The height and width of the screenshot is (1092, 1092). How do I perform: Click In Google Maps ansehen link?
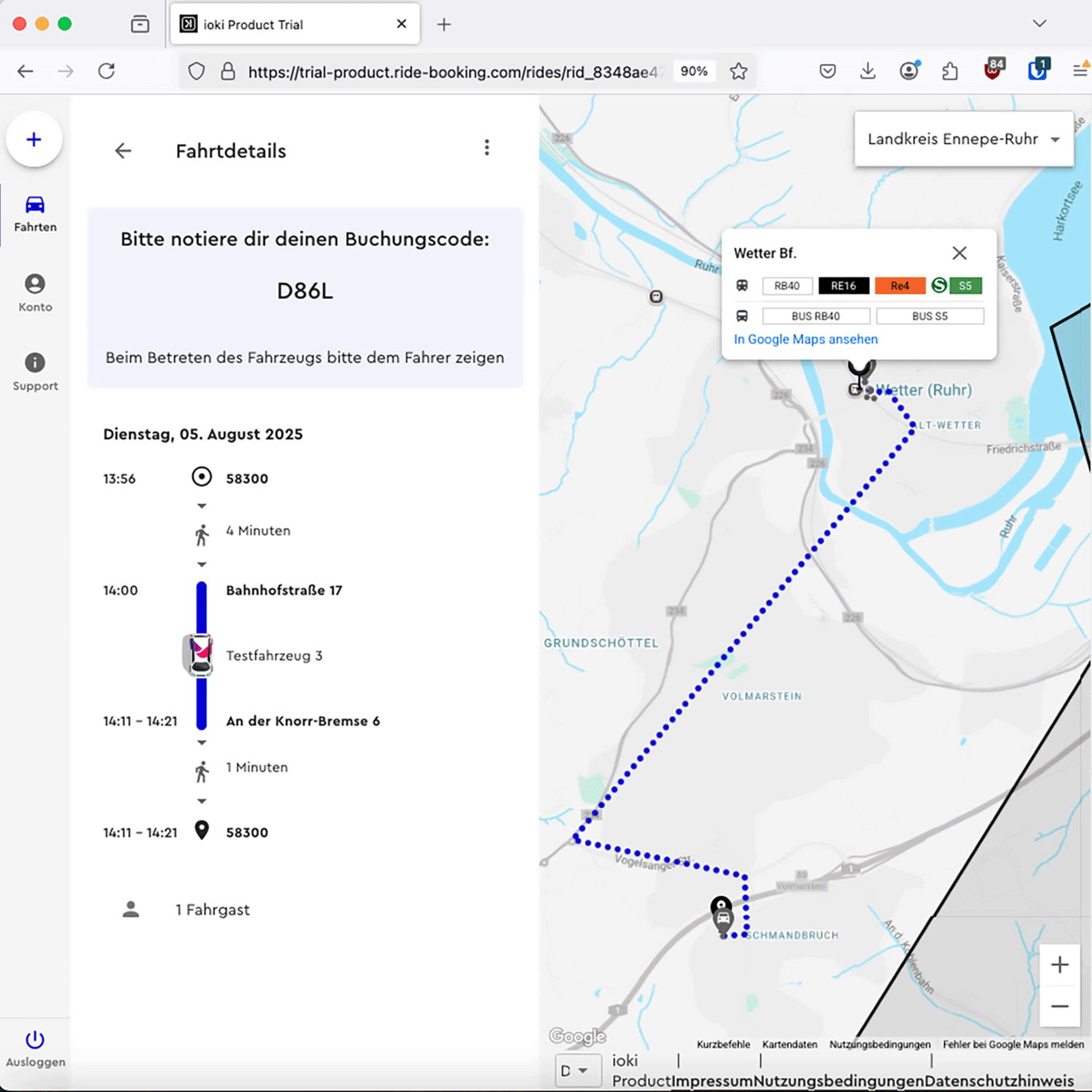point(805,339)
